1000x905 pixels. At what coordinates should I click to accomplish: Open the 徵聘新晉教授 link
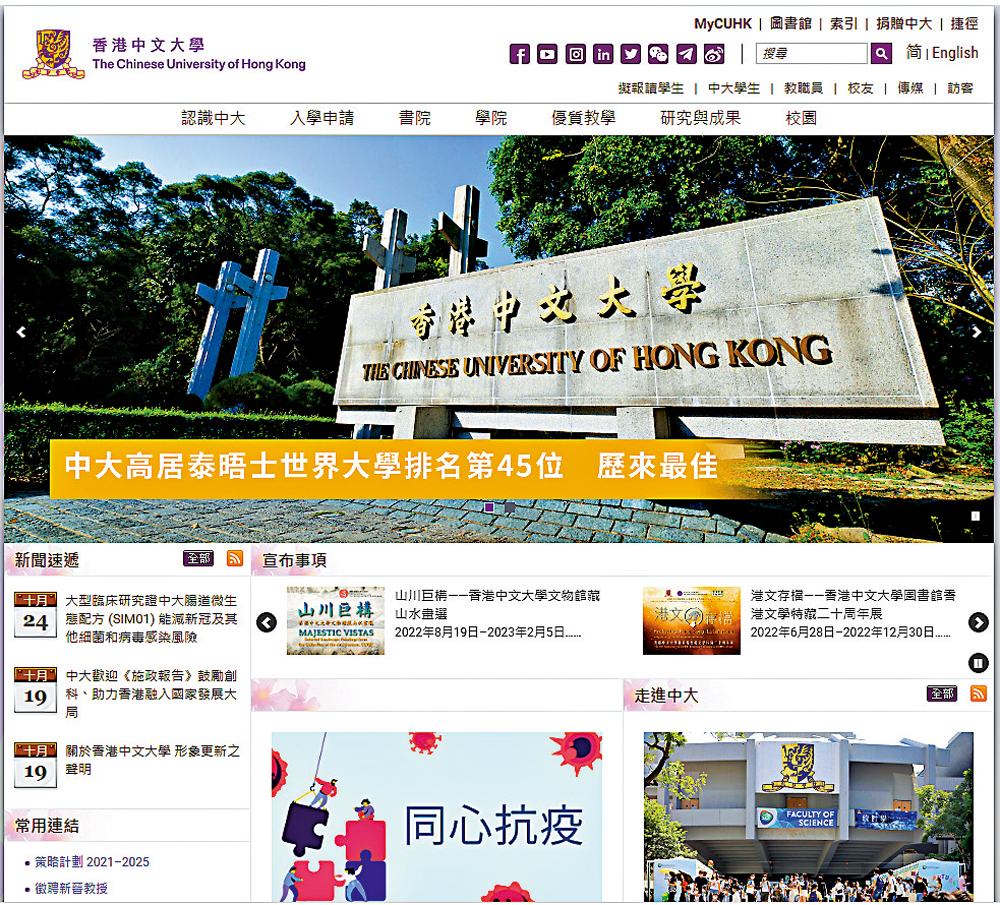click(71, 888)
